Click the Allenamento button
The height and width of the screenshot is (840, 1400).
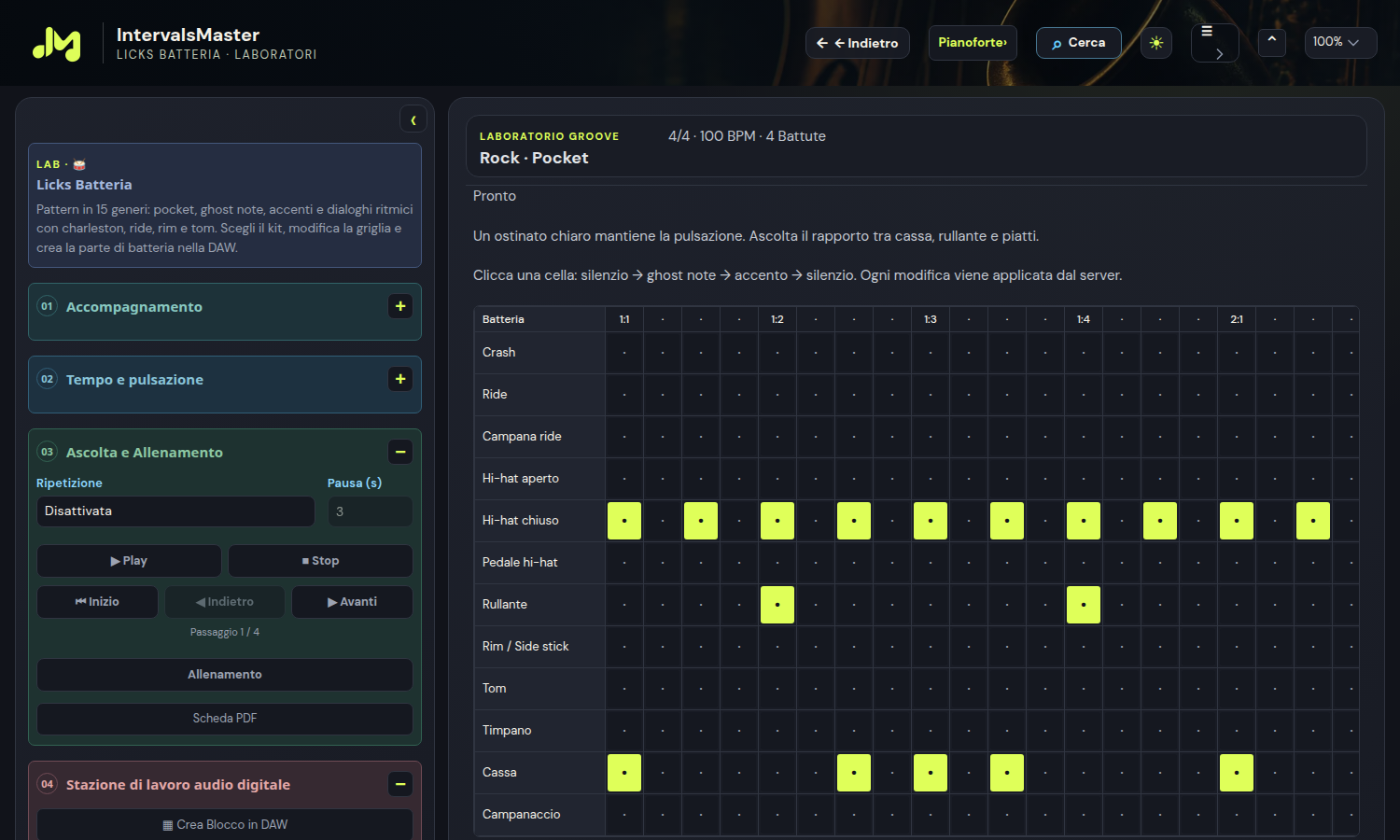click(x=225, y=675)
